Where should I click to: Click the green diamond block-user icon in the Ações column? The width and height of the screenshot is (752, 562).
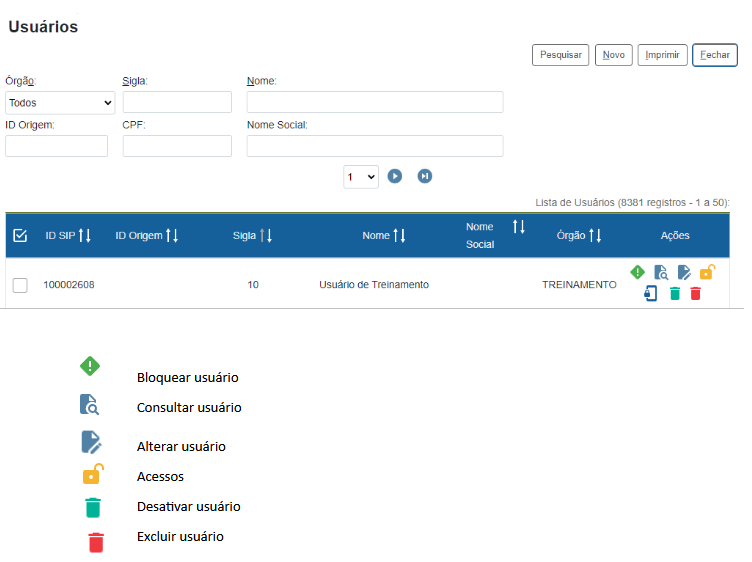637,272
